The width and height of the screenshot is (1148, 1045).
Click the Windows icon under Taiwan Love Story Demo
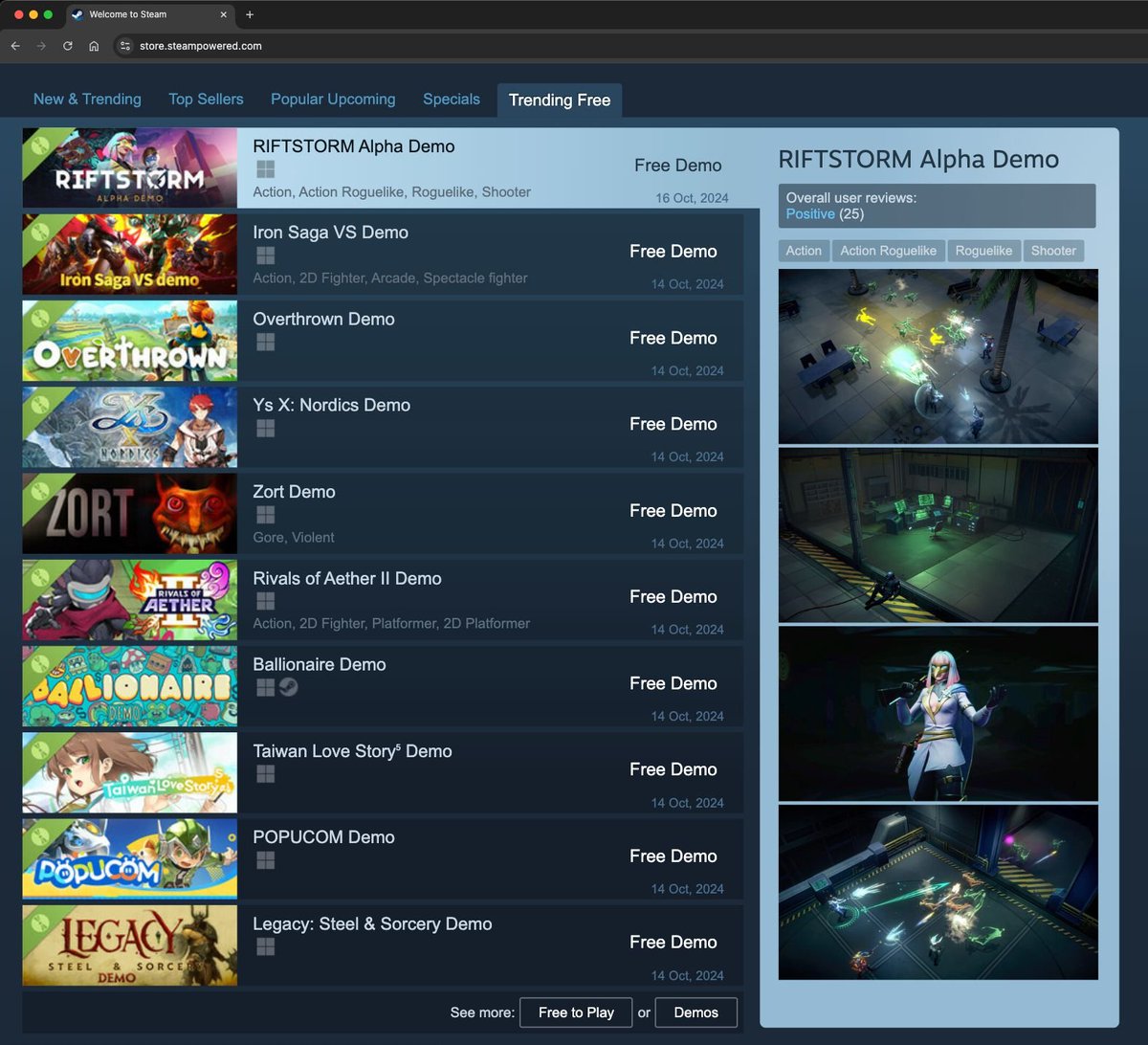pos(266,774)
